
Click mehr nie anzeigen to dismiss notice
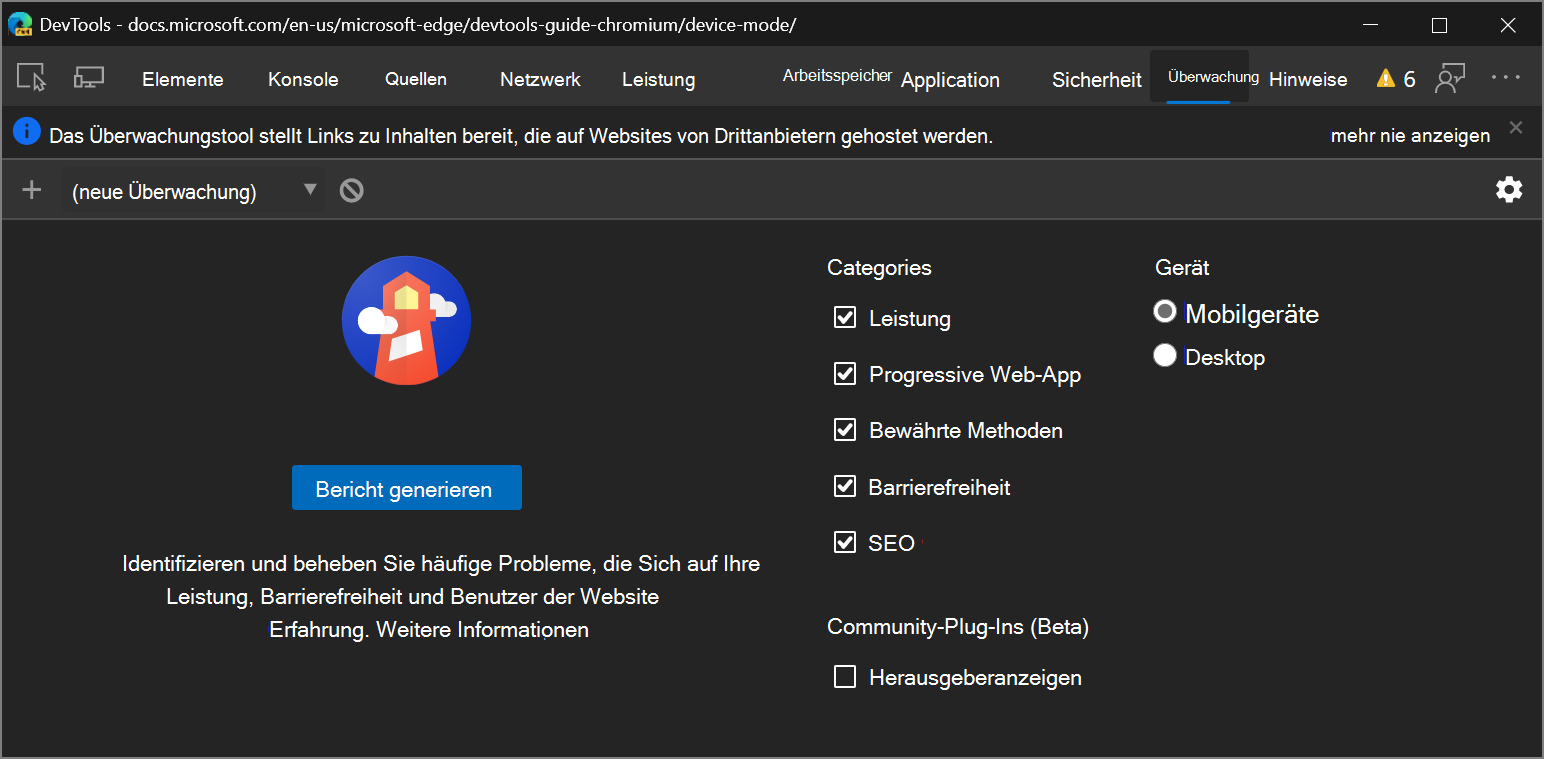[1409, 135]
